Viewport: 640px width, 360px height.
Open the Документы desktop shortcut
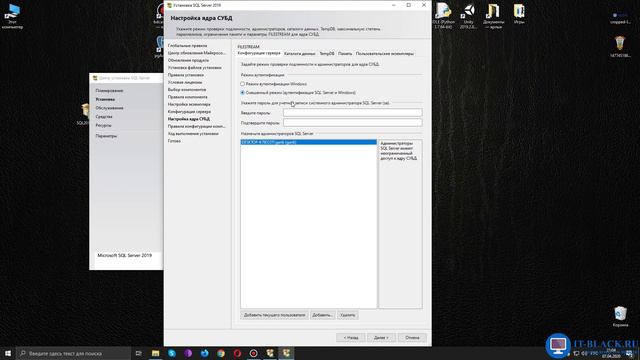pyautogui.click(x=493, y=16)
